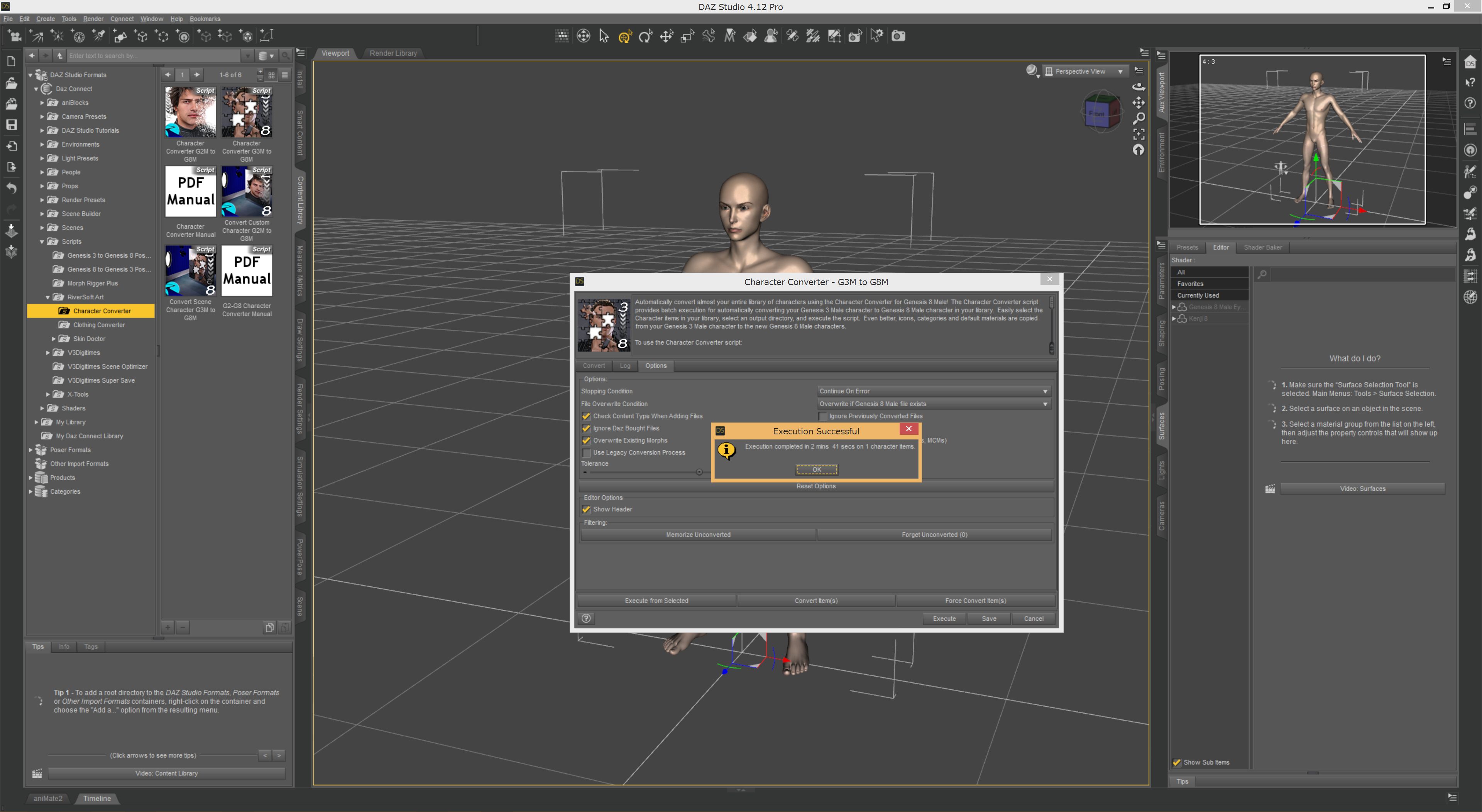Click Memorize Unconverted button
The width and height of the screenshot is (1482, 812).
tap(698, 535)
